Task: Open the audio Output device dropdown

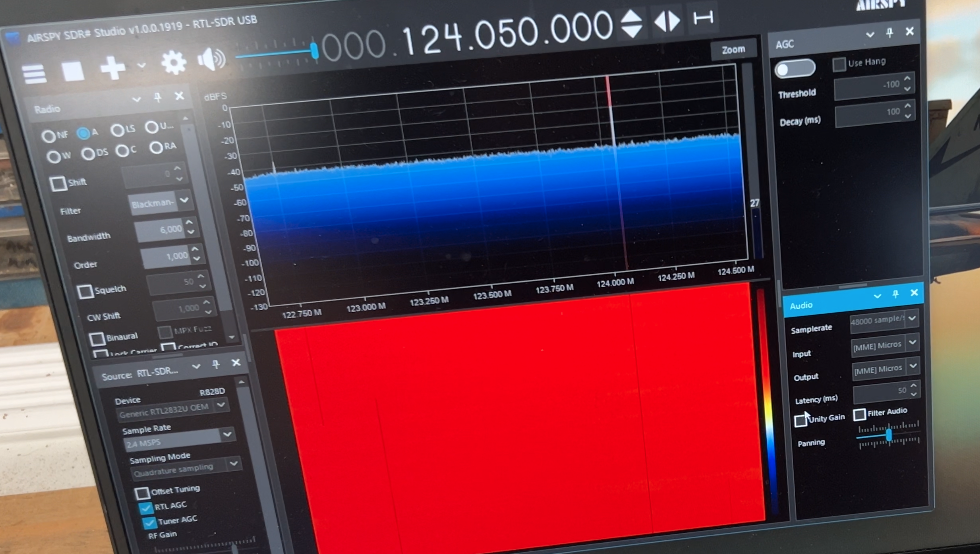Action: 886,369
